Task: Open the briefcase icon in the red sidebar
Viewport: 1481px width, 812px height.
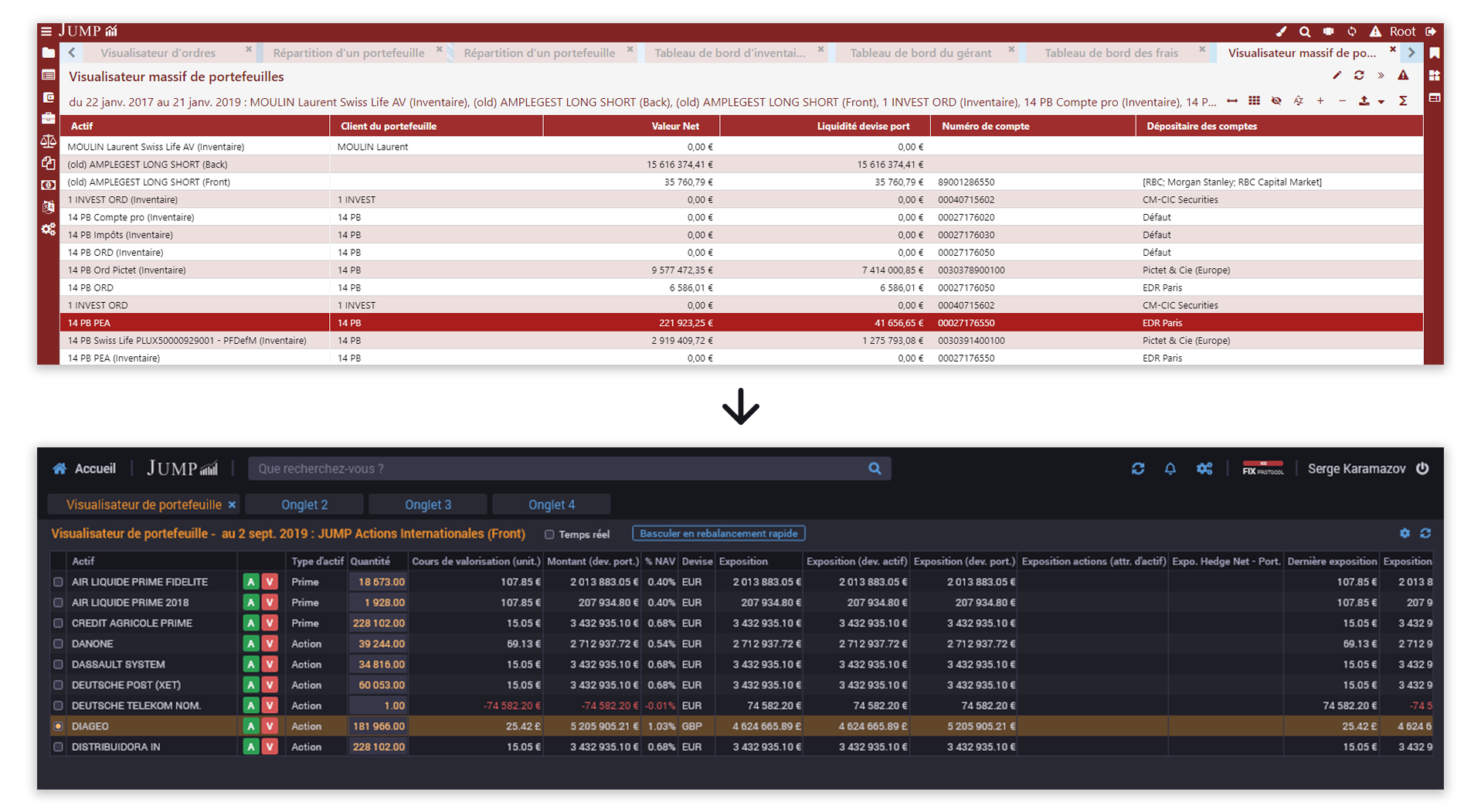Action: pos(48,118)
